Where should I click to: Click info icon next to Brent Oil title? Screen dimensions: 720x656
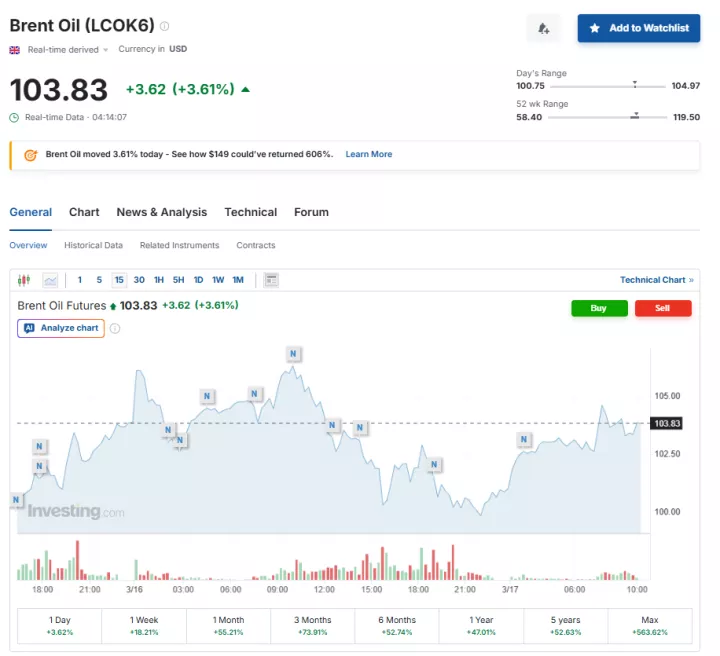coord(165,27)
